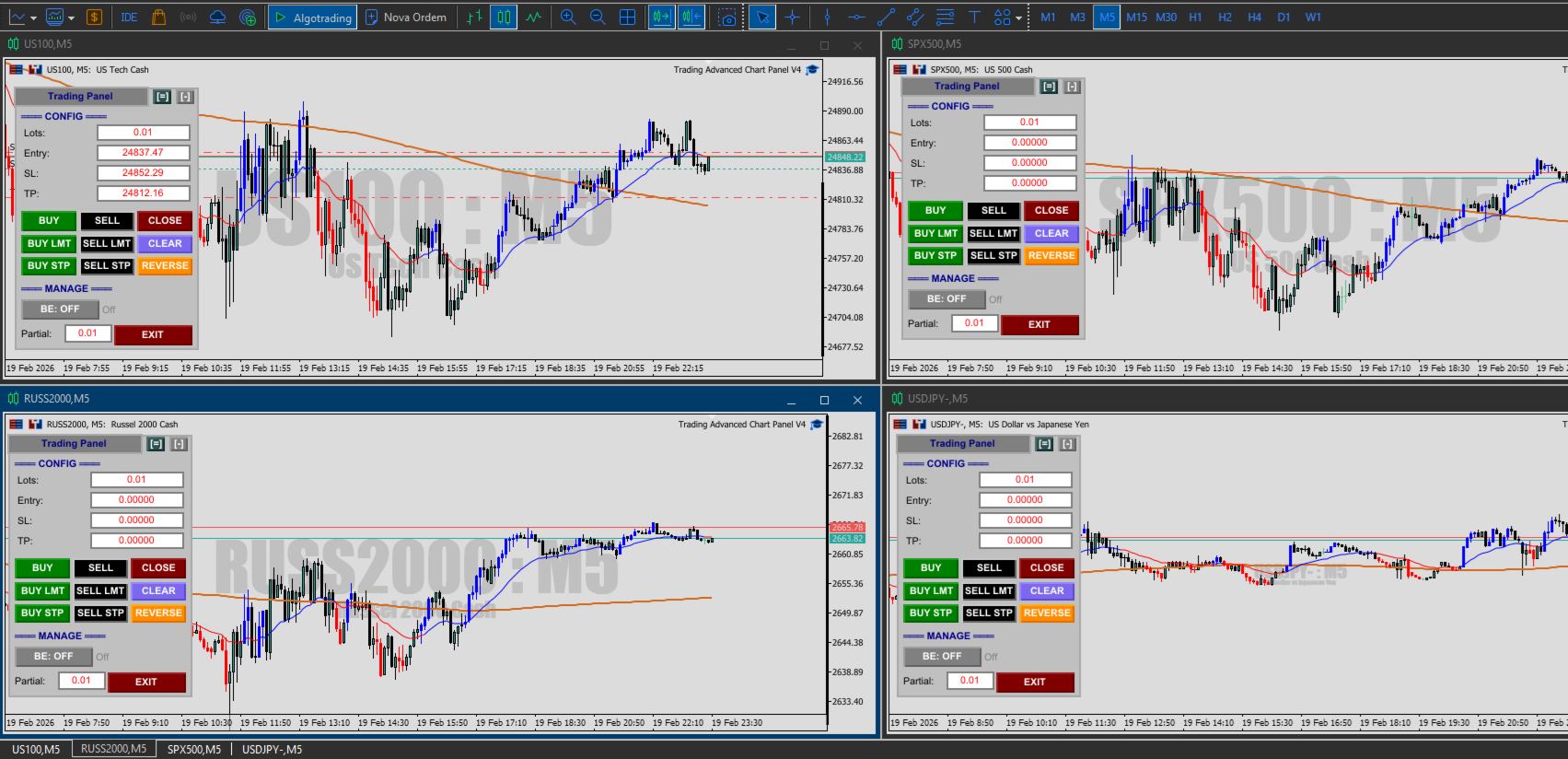Click the SL field in US100 panel
This screenshot has width=1568, height=759.
(x=143, y=173)
